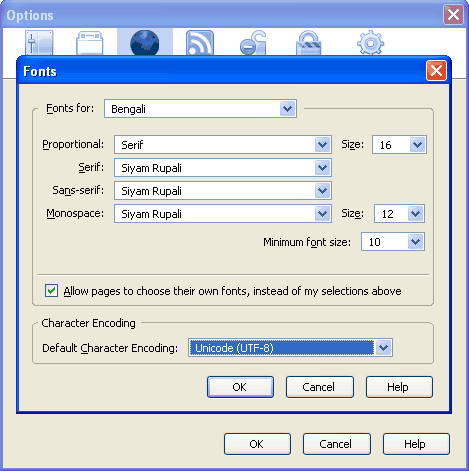Viewport: 469px width, 472px height.
Task: Open the Advanced gear icon
Action: [x=370, y=43]
